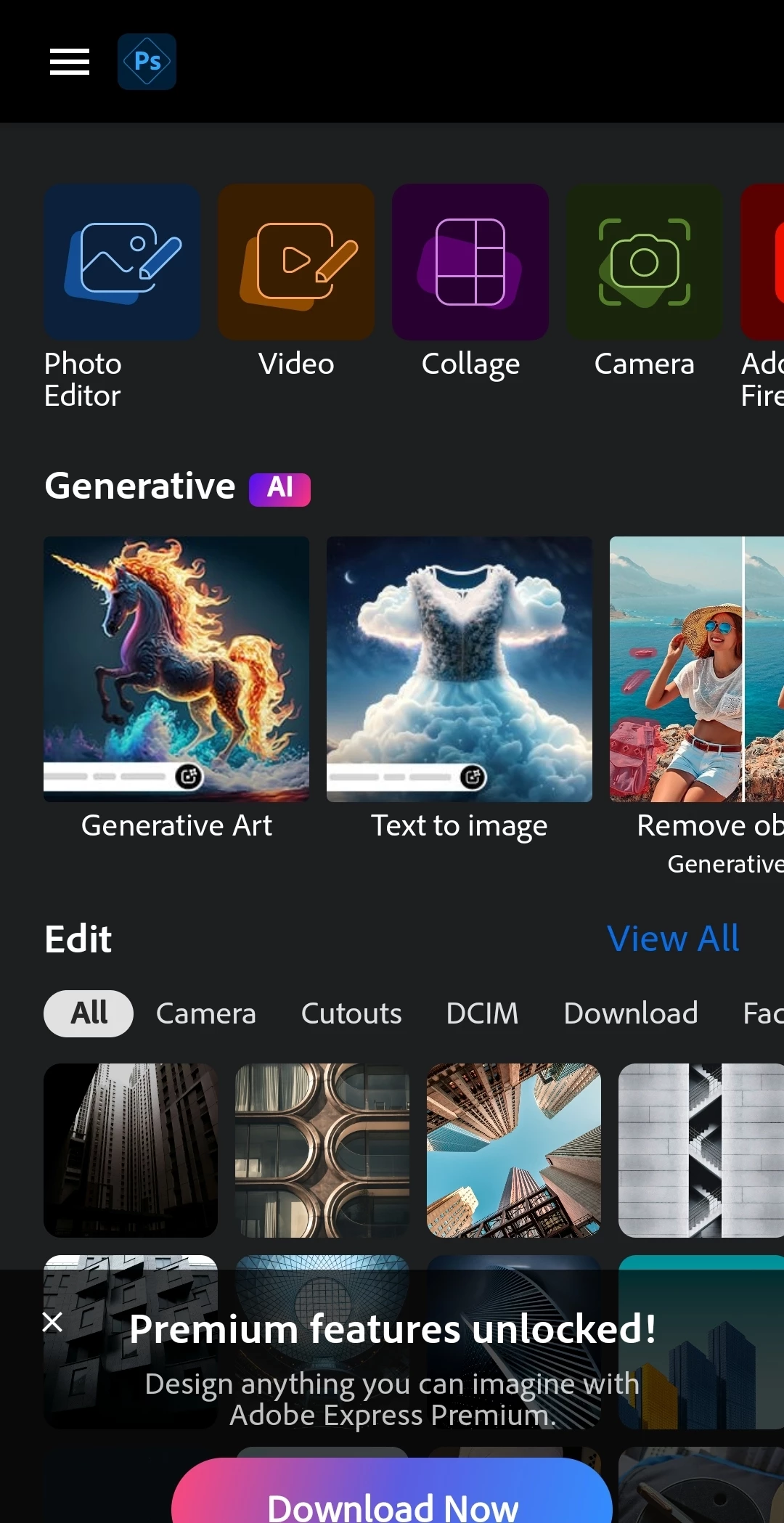Viewport: 784px width, 1523px height.
Task: Open the Text to image cloud dress thumbnail
Action: click(x=460, y=669)
